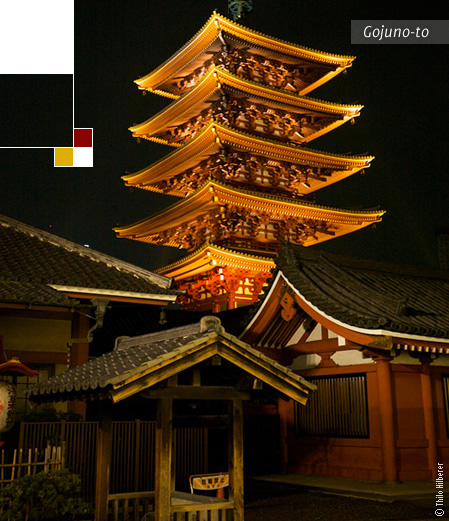Click the paper lantern at left edge

click(x=7, y=406)
